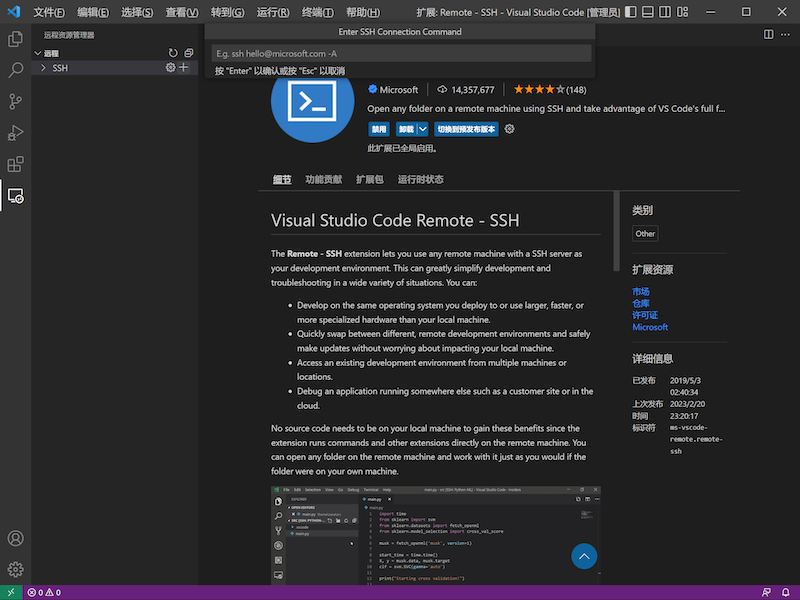Screen dimensions: 800x600
Task: Open the Extensions view in activity bar
Action: coord(15,164)
